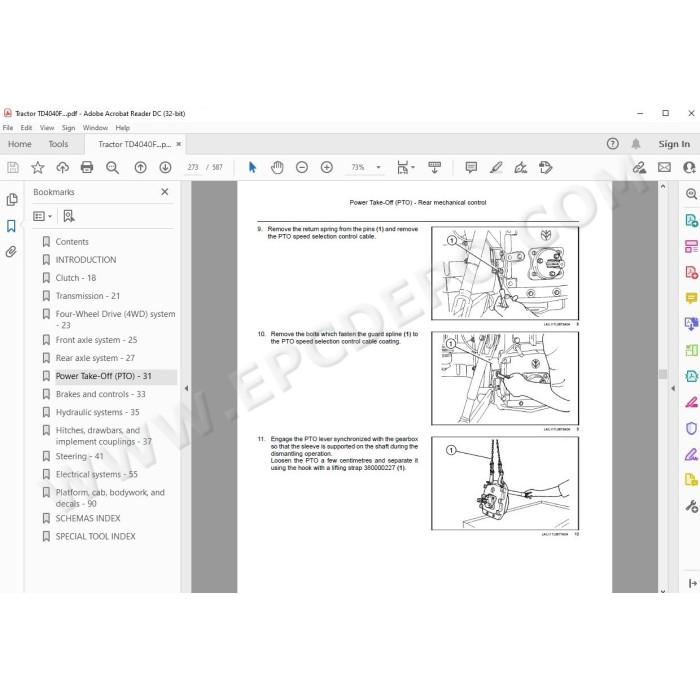Click the Stamp tool icon
The image size is (700, 700).
point(546,167)
